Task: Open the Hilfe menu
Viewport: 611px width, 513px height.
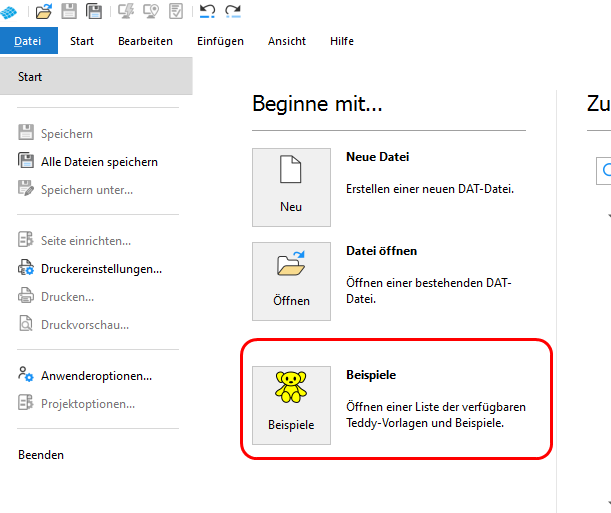Action: click(x=341, y=41)
